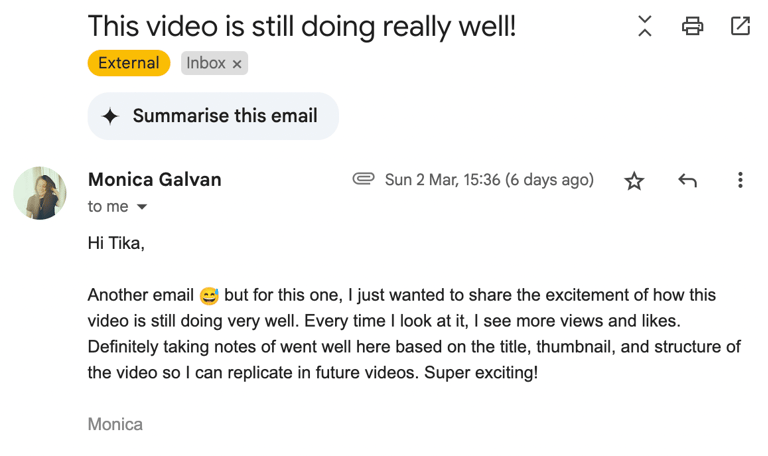
Task: Click the sweat-smile emoji in the message
Action: pos(209,296)
